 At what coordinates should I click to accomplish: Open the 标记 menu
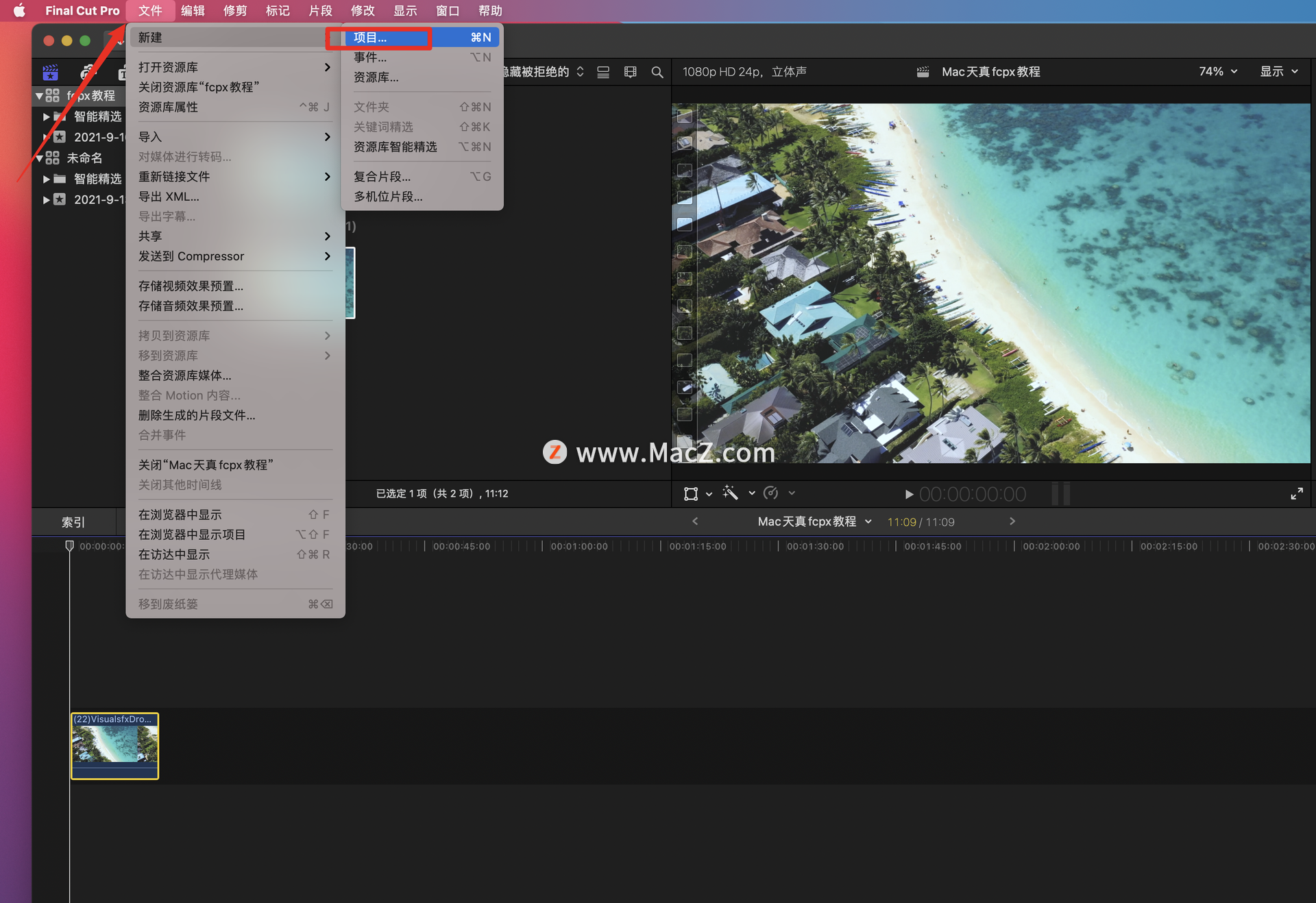pos(278,10)
